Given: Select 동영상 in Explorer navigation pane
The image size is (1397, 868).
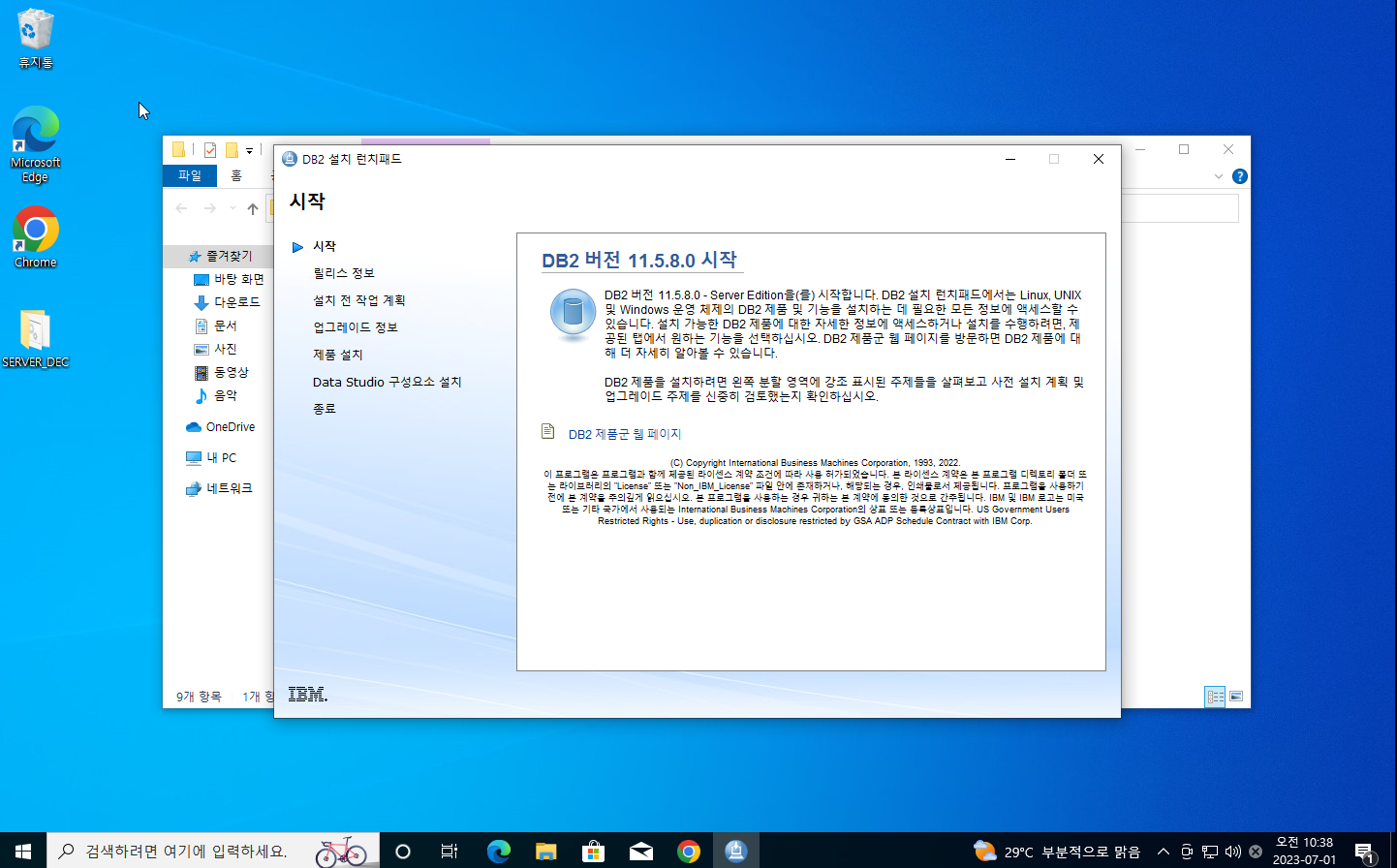Looking at the screenshot, I should tap(223, 372).
